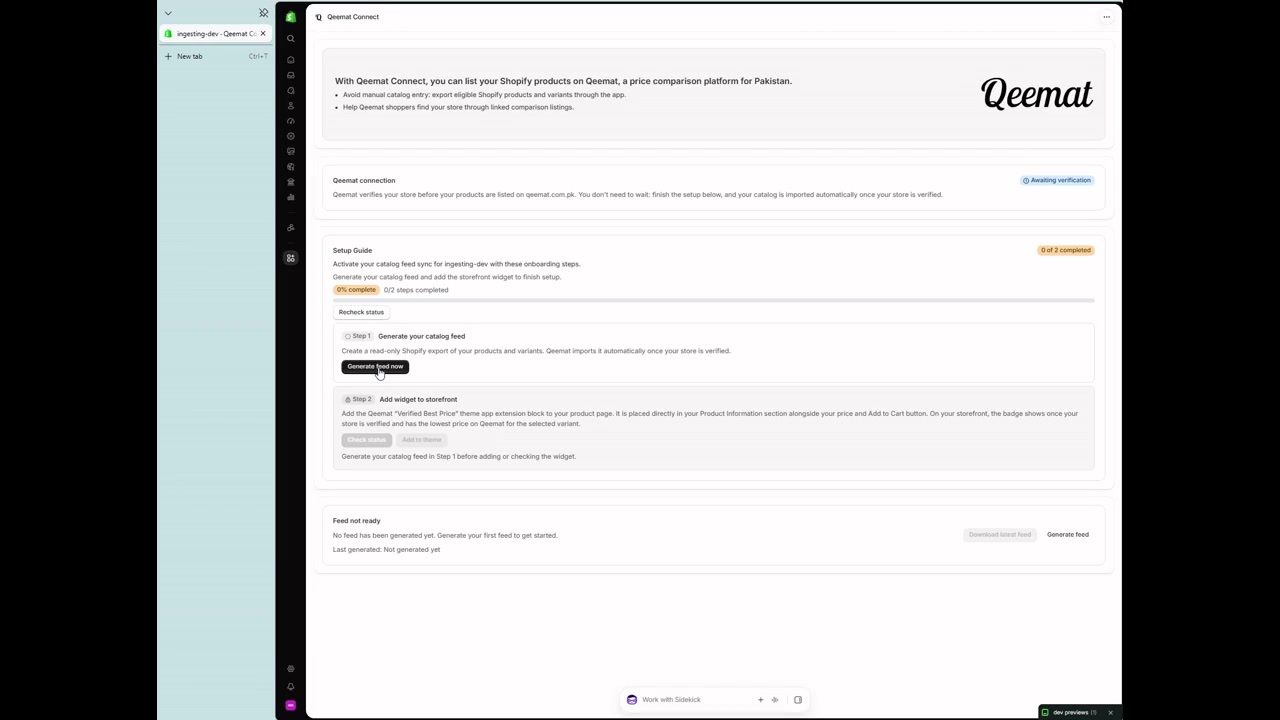The width and height of the screenshot is (1280, 720).
Task: Open the Marketing icon in the sidebar
Action: click(x=291, y=121)
